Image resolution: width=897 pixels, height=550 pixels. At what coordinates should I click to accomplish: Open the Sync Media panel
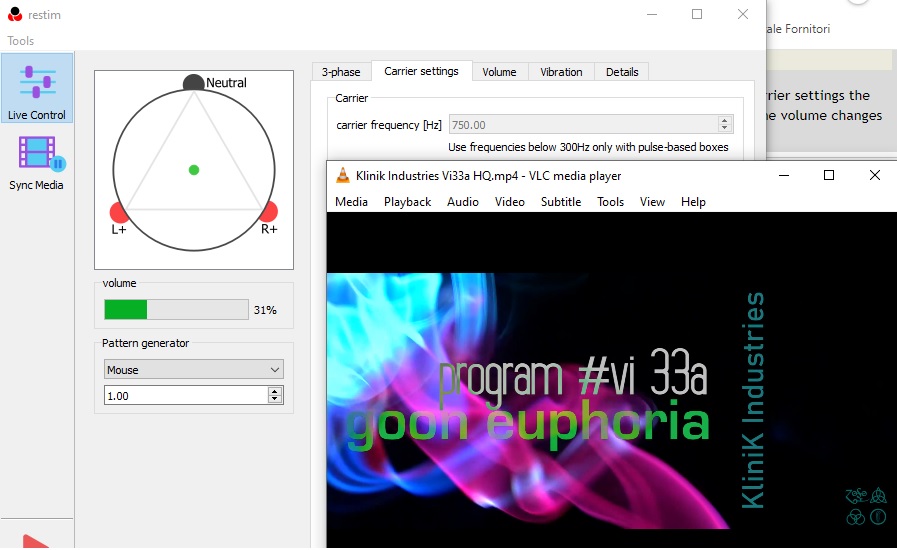(37, 163)
